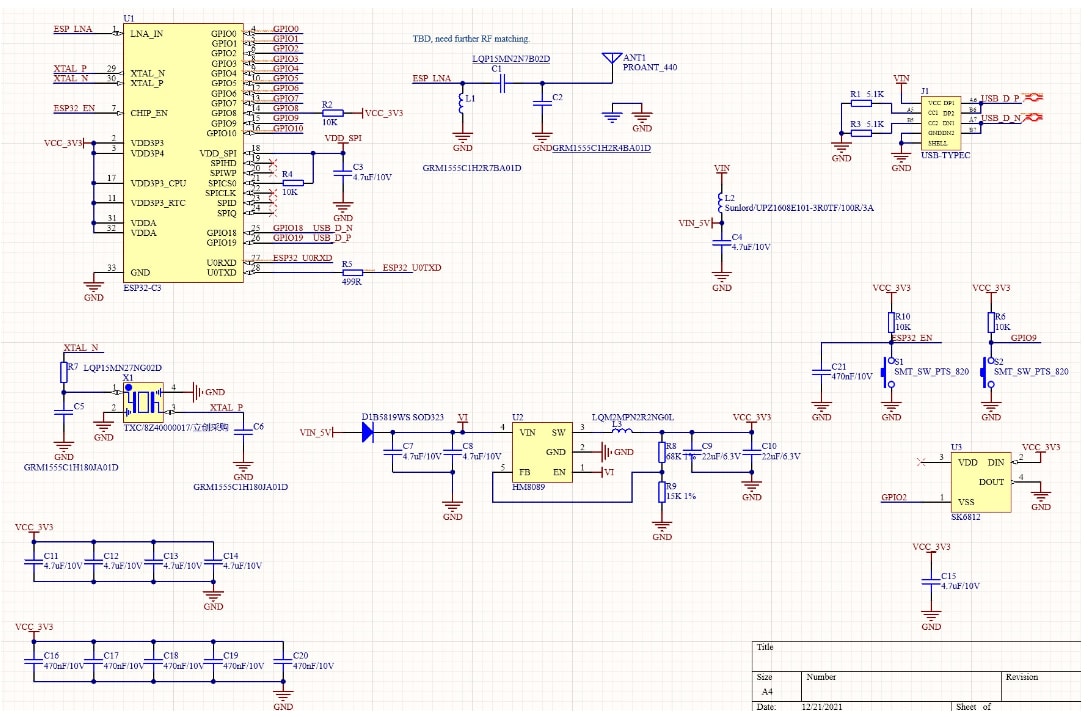Image resolution: width=1088 pixels, height=717 pixels.
Task: Select the ESP32_U0TXD net label
Action: tap(412, 268)
